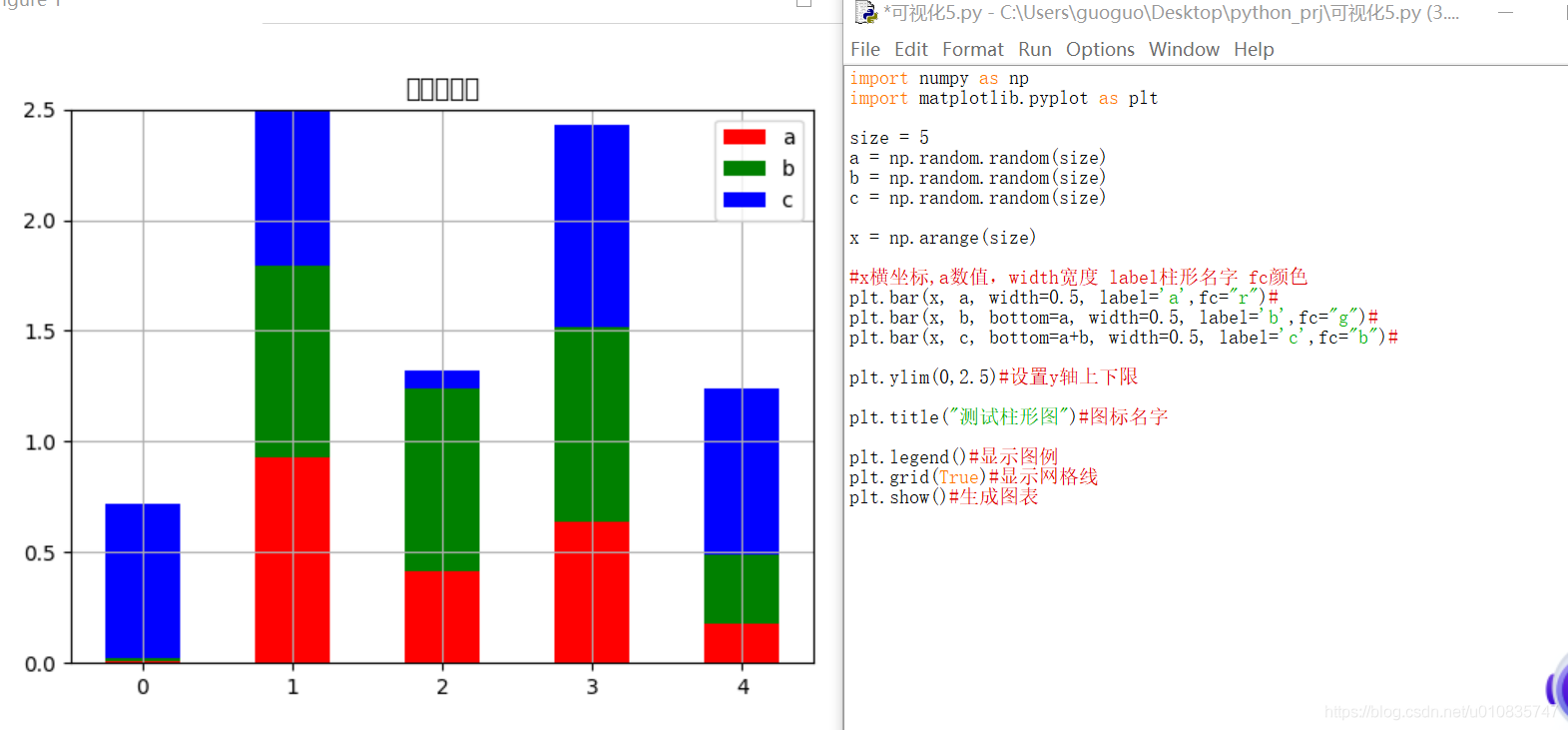Click the 'plt.grid(True)' code line
This screenshot has width=1568, height=730.
(974, 477)
